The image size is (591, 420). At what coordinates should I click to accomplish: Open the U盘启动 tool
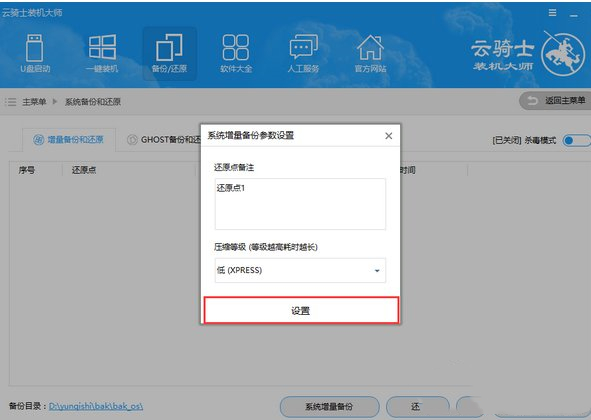pyautogui.click(x=35, y=53)
